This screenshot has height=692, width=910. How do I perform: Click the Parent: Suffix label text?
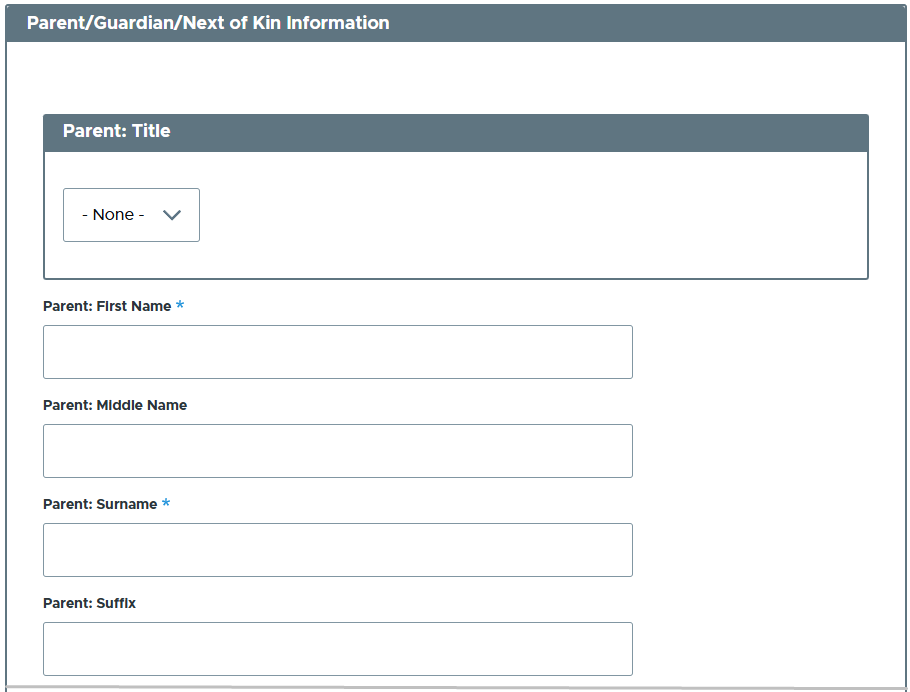click(90, 603)
